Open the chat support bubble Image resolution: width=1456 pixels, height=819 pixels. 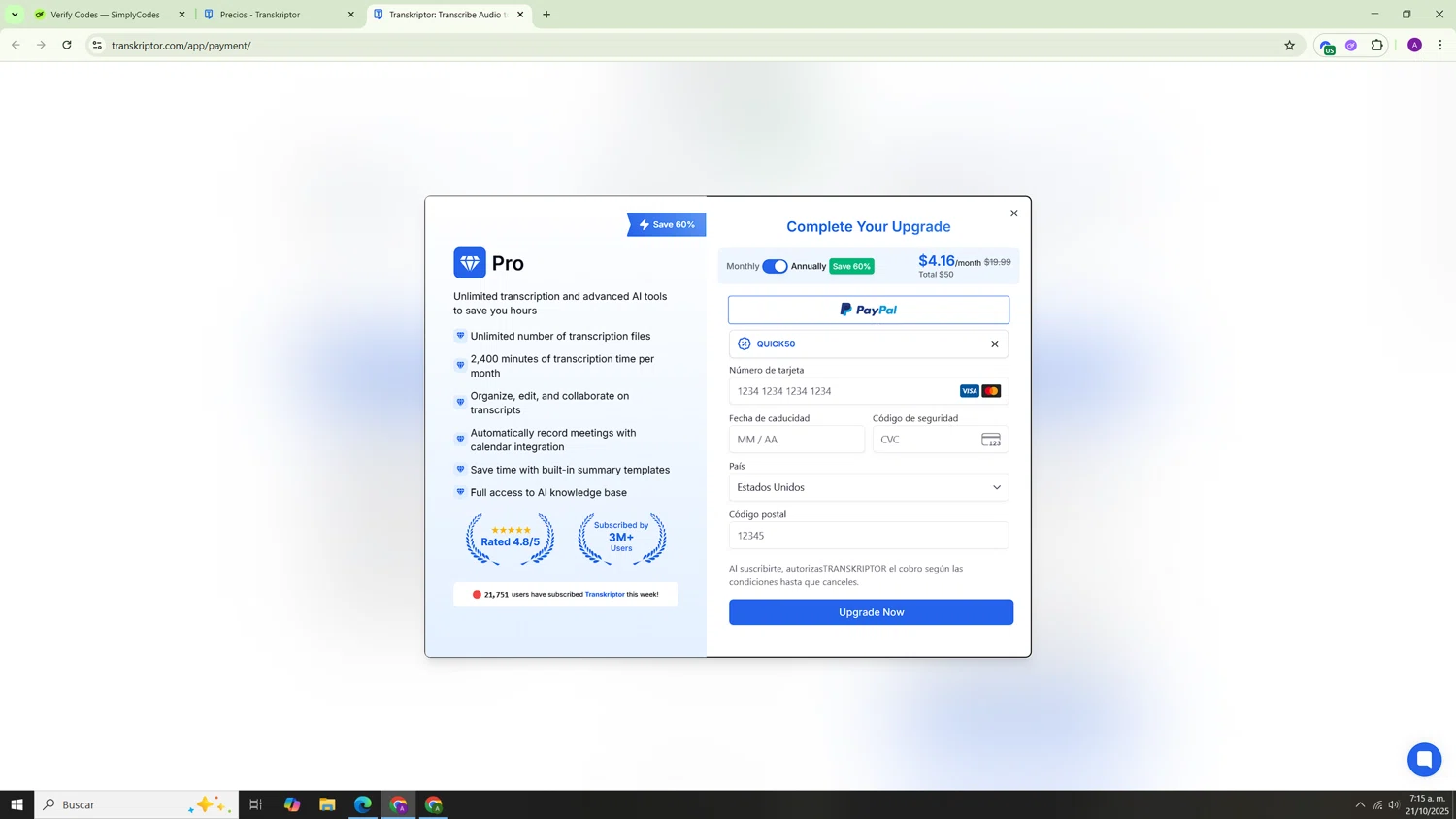(1424, 760)
